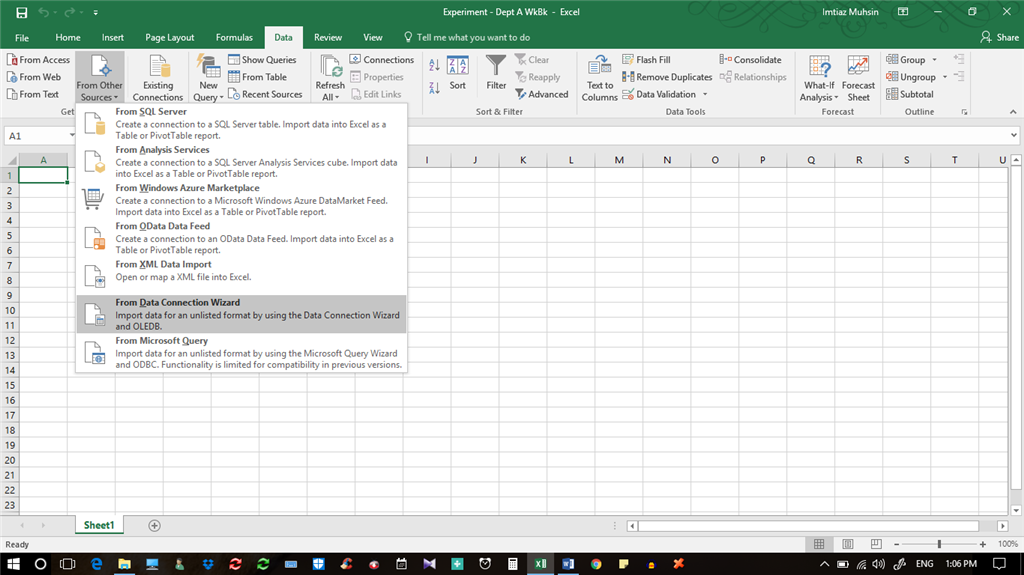This screenshot has width=1024, height=575.
Task: Open the Sort dialog
Action: click(458, 73)
